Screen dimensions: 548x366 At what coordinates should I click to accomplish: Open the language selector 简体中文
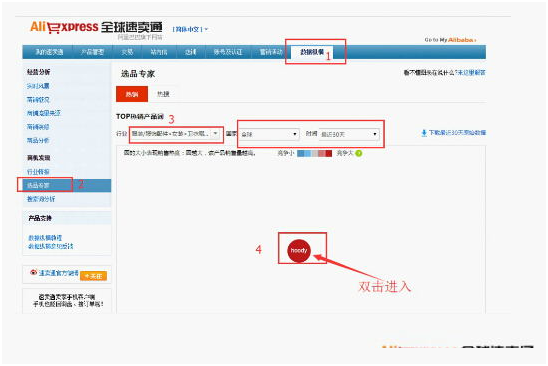pos(190,29)
